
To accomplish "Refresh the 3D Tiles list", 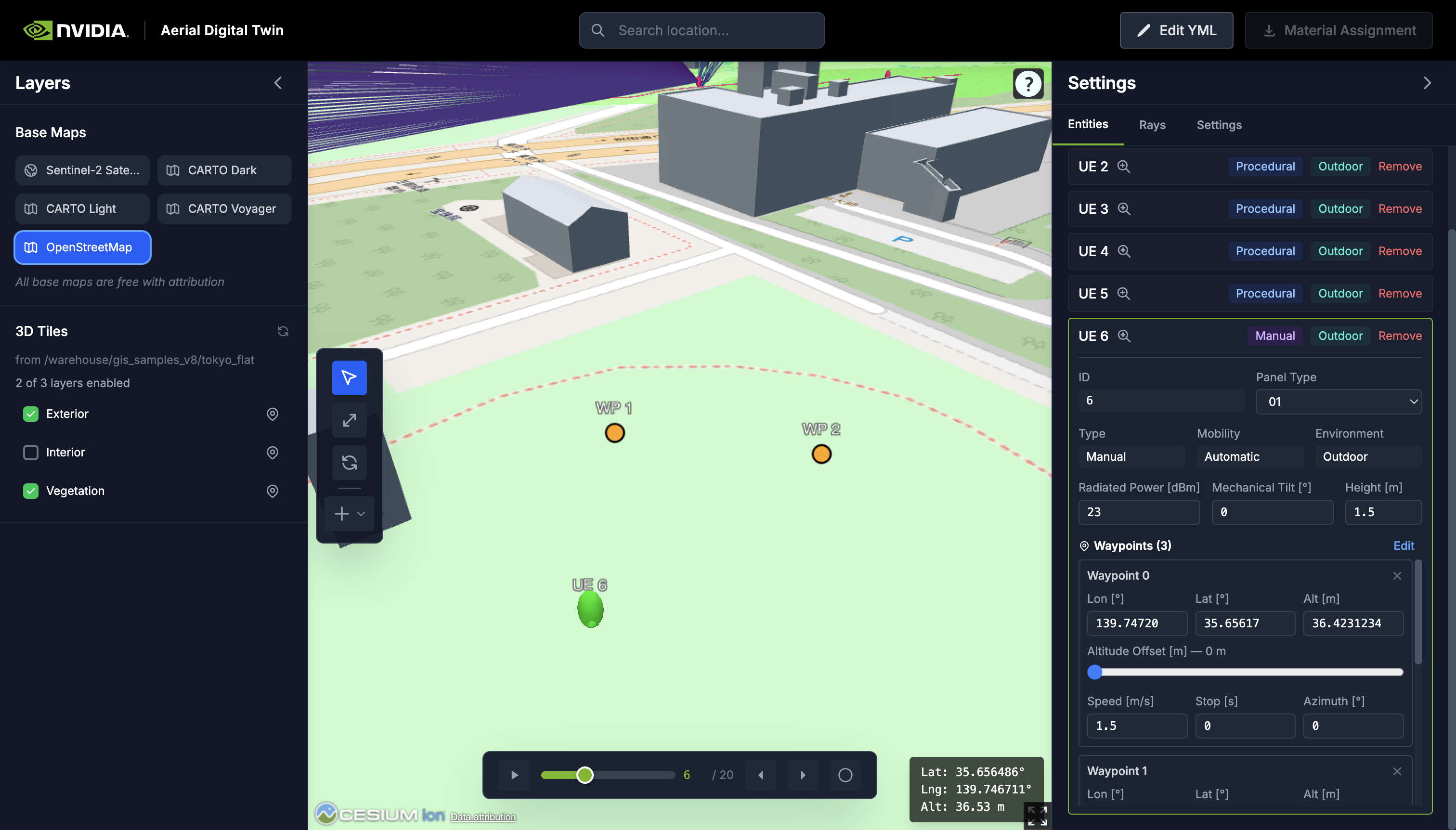I will [x=283, y=331].
